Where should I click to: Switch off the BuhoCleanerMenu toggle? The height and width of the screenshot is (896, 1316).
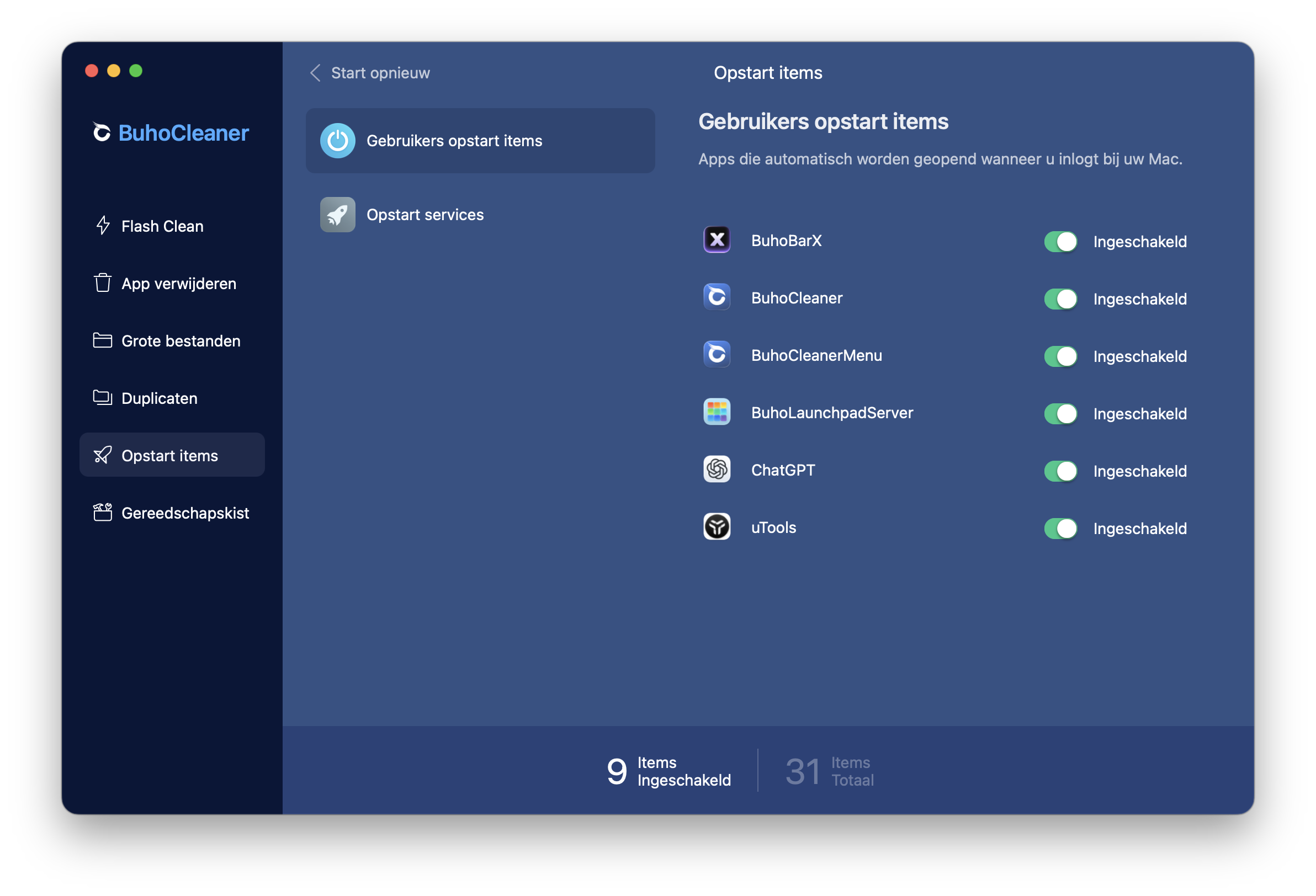click(x=1060, y=356)
